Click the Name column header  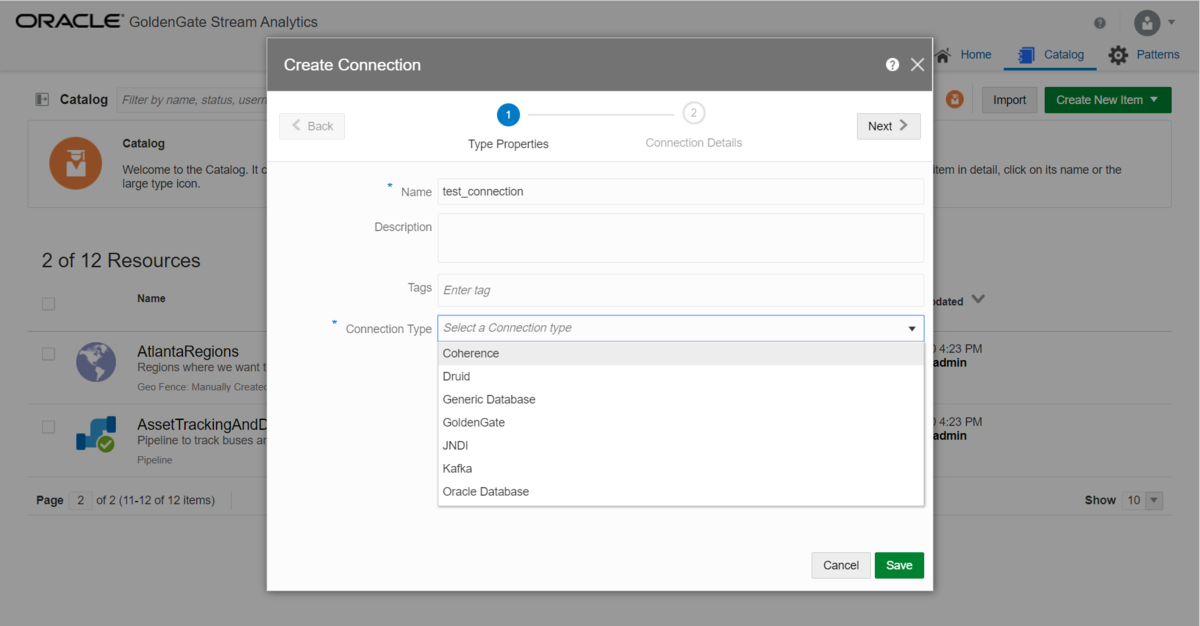[151, 299]
